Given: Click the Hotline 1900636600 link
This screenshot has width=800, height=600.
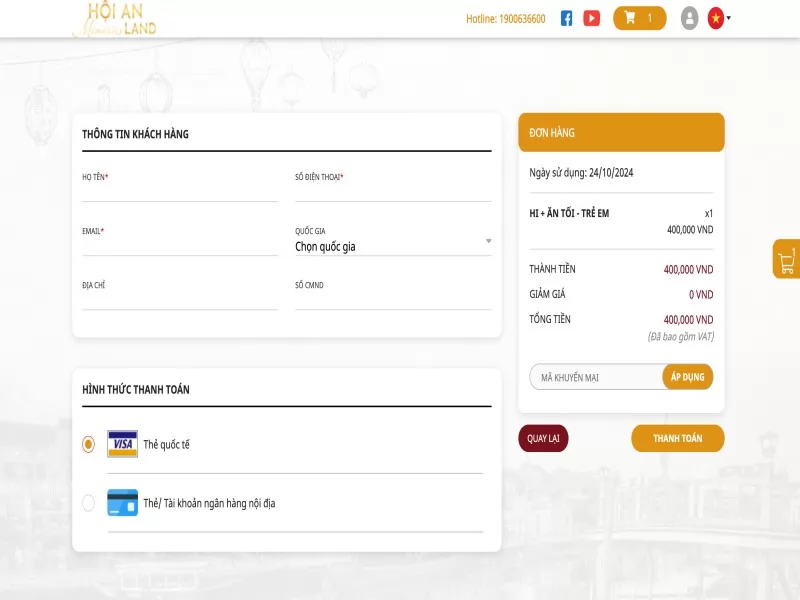Looking at the screenshot, I should pyautogui.click(x=505, y=19).
